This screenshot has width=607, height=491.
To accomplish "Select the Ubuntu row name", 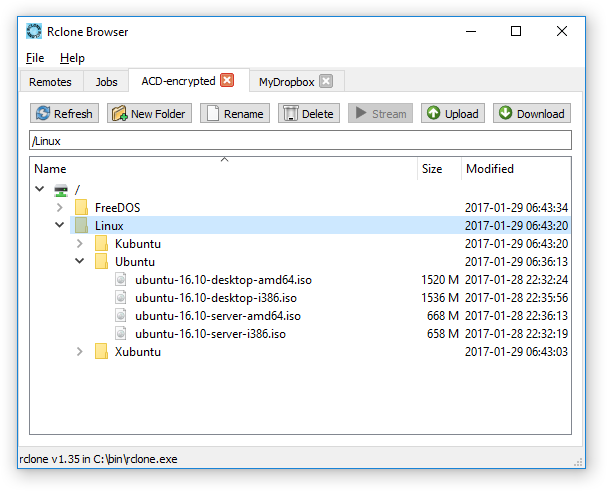I will [135, 262].
